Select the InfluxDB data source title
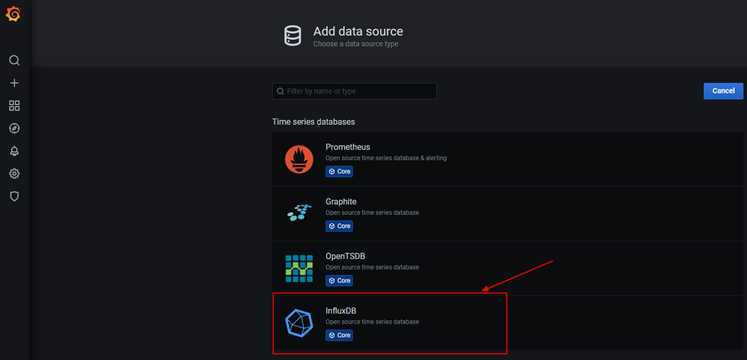Screen dimensions: 747x360 pyautogui.click(x=341, y=311)
